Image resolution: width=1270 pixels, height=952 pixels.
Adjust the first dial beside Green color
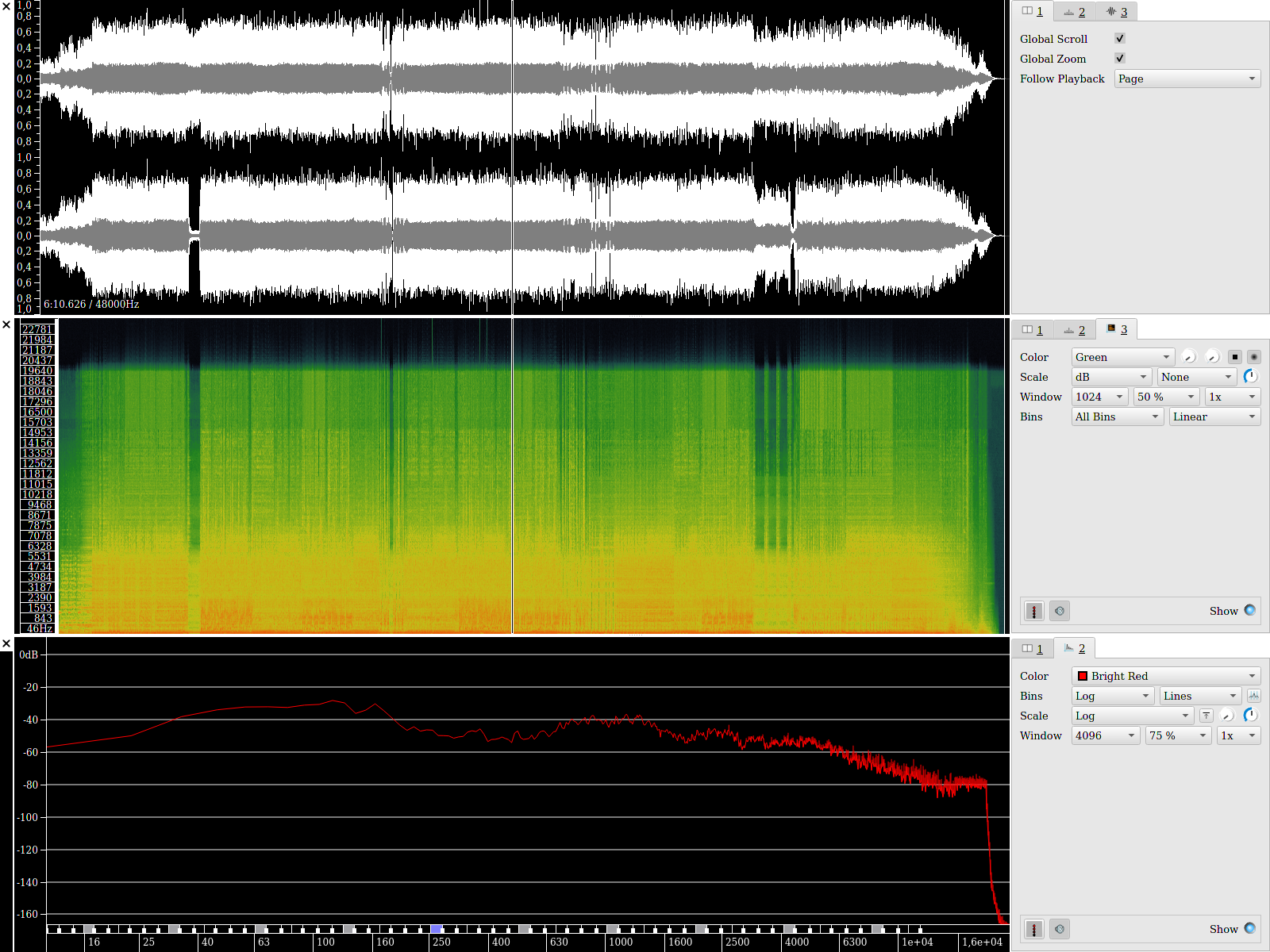point(1189,357)
